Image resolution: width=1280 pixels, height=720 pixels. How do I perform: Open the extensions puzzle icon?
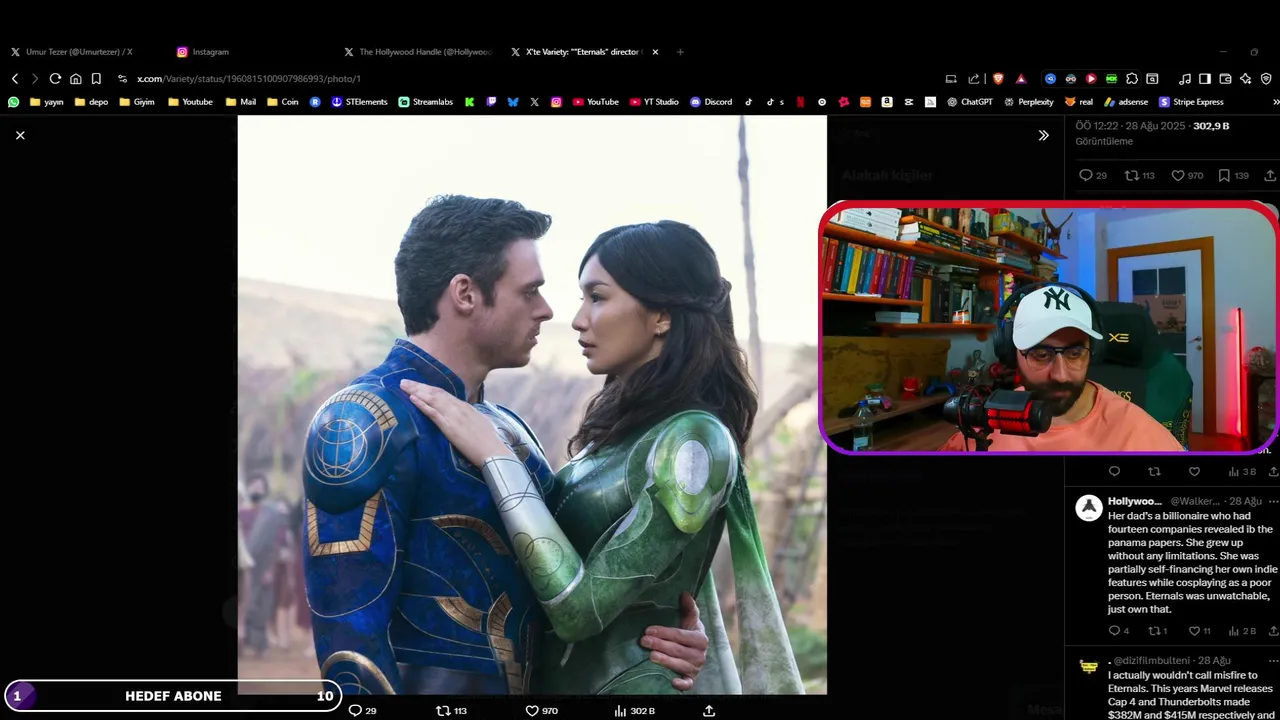(1132, 78)
